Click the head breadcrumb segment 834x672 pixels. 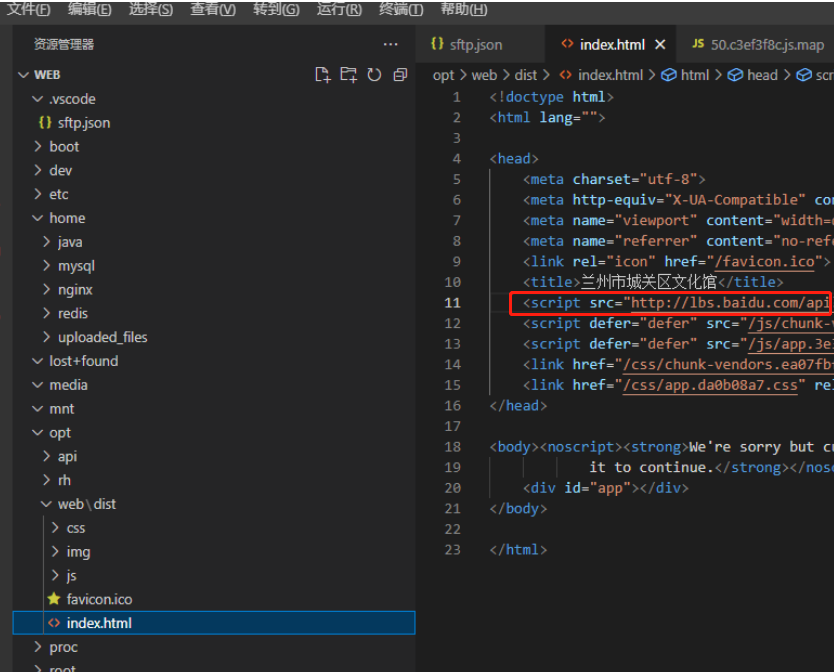[x=762, y=75]
